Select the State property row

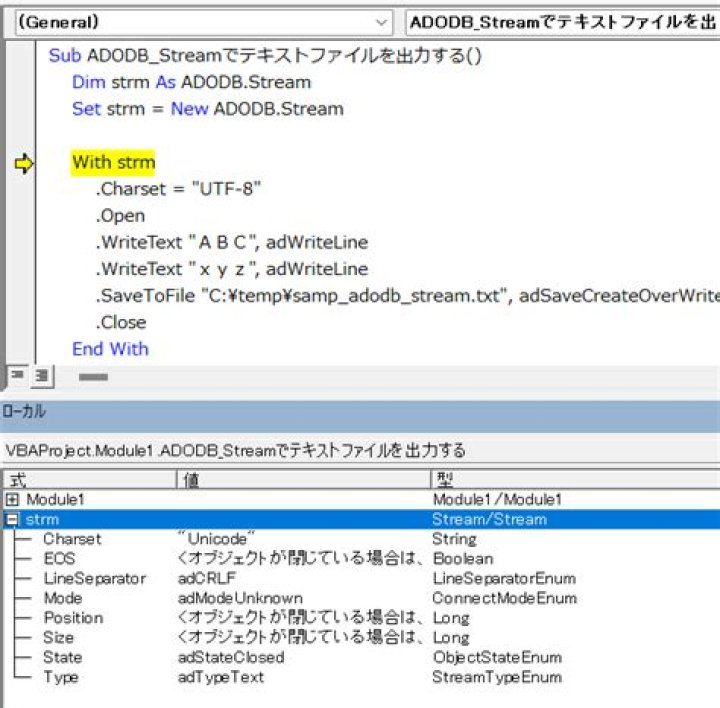(361, 657)
